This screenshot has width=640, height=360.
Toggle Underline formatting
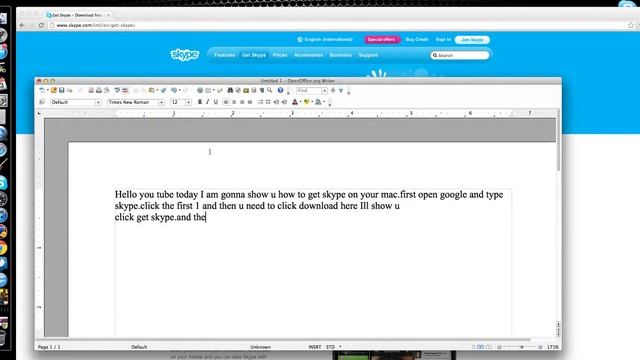216,102
